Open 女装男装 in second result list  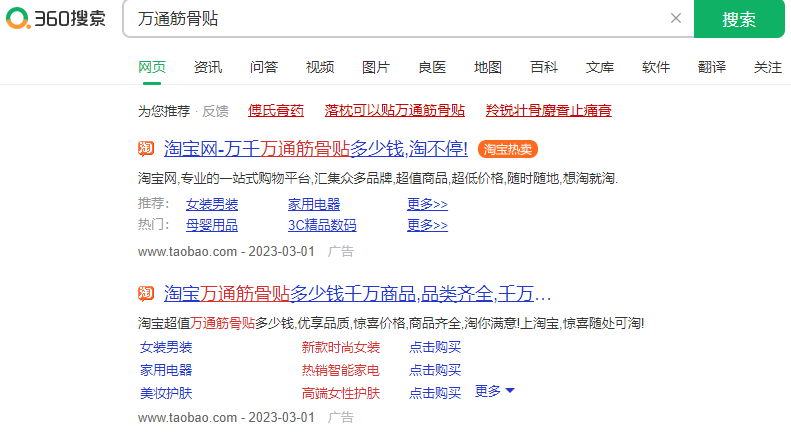(166, 347)
